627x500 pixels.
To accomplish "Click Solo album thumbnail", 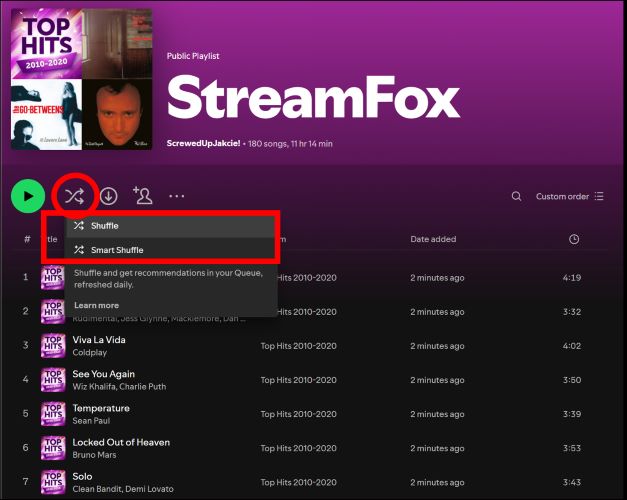I will coord(53,482).
